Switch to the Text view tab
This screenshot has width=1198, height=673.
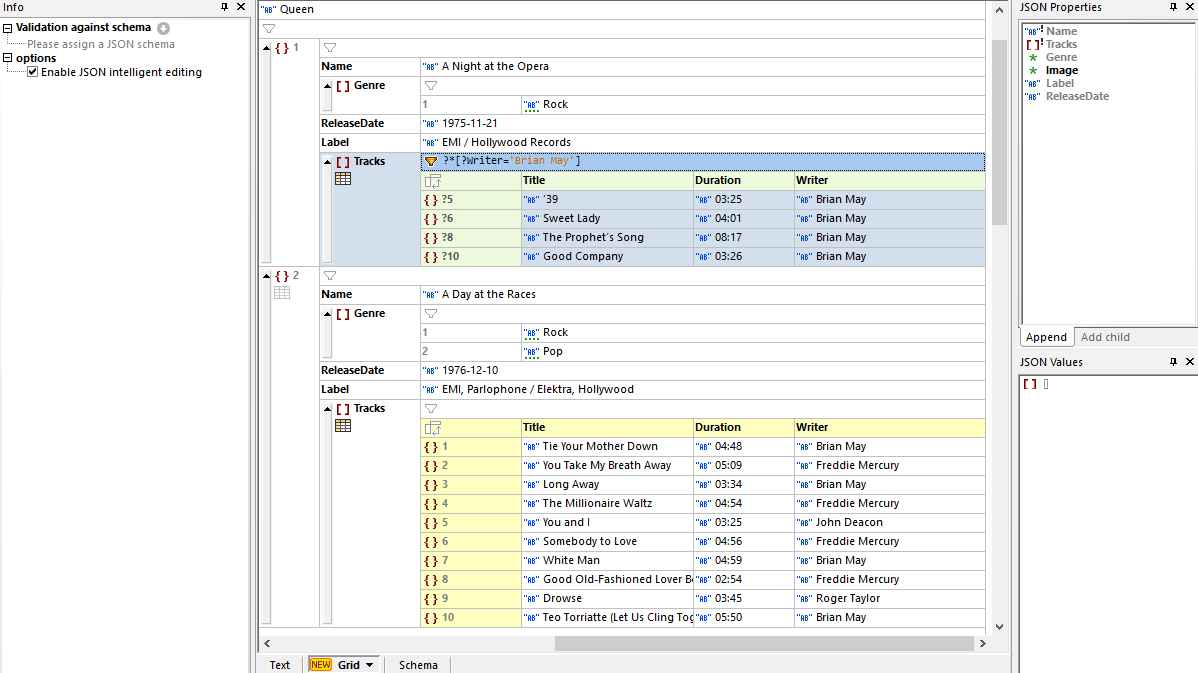pyautogui.click(x=279, y=665)
